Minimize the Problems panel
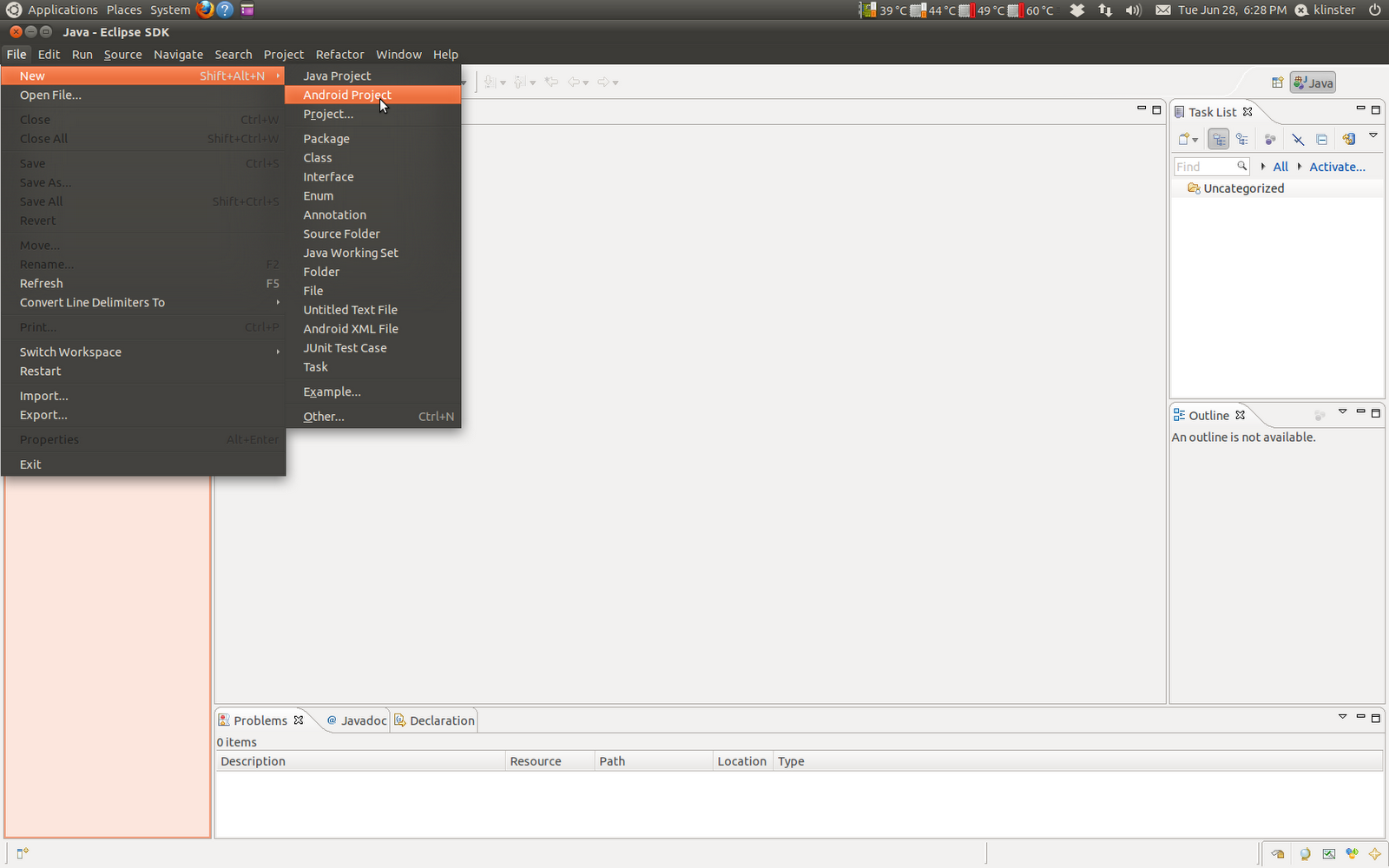 (1360, 716)
